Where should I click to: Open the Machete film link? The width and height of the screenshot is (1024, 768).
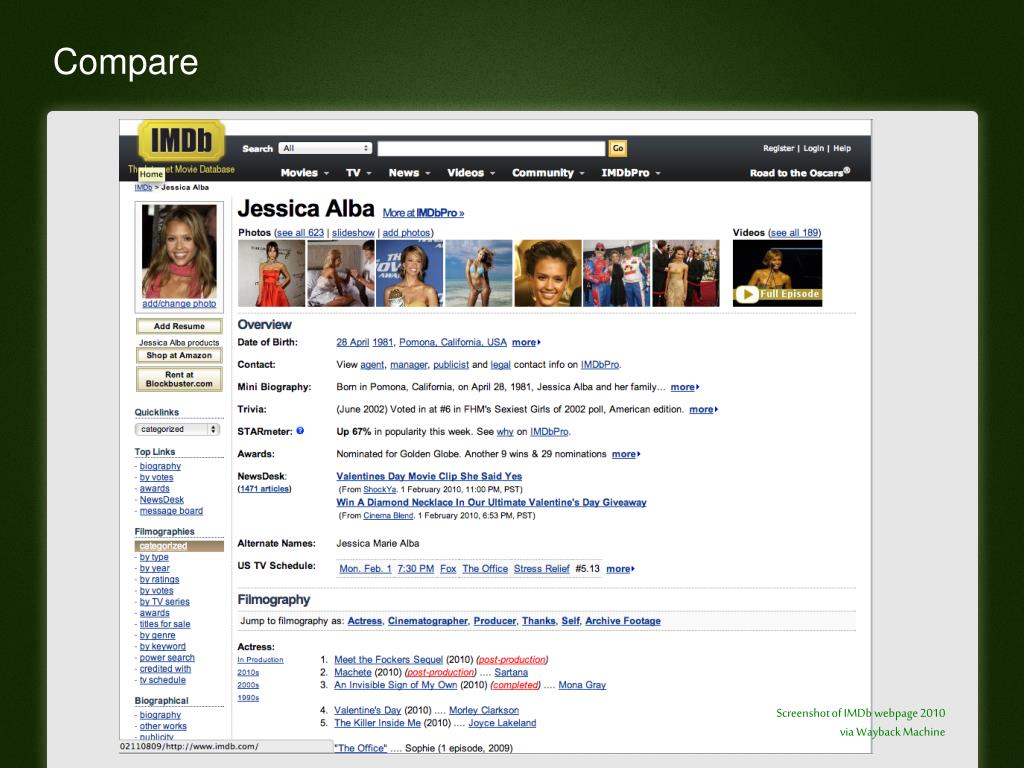coord(353,672)
